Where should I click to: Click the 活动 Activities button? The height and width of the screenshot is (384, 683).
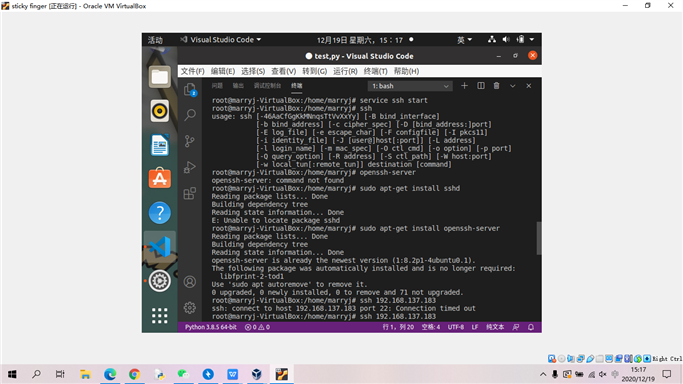pos(155,40)
